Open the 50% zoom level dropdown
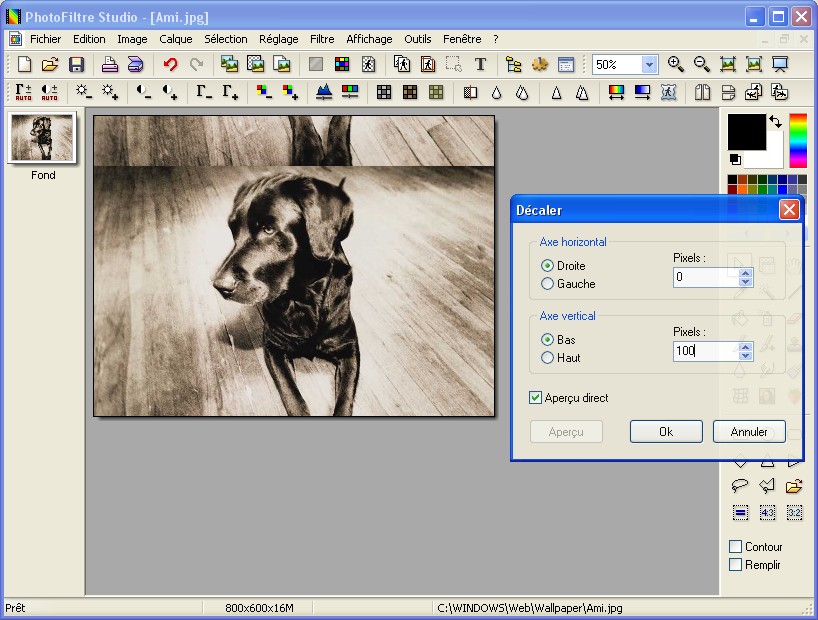Image resolution: width=818 pixels, height=620 pixels. point(649,64)
